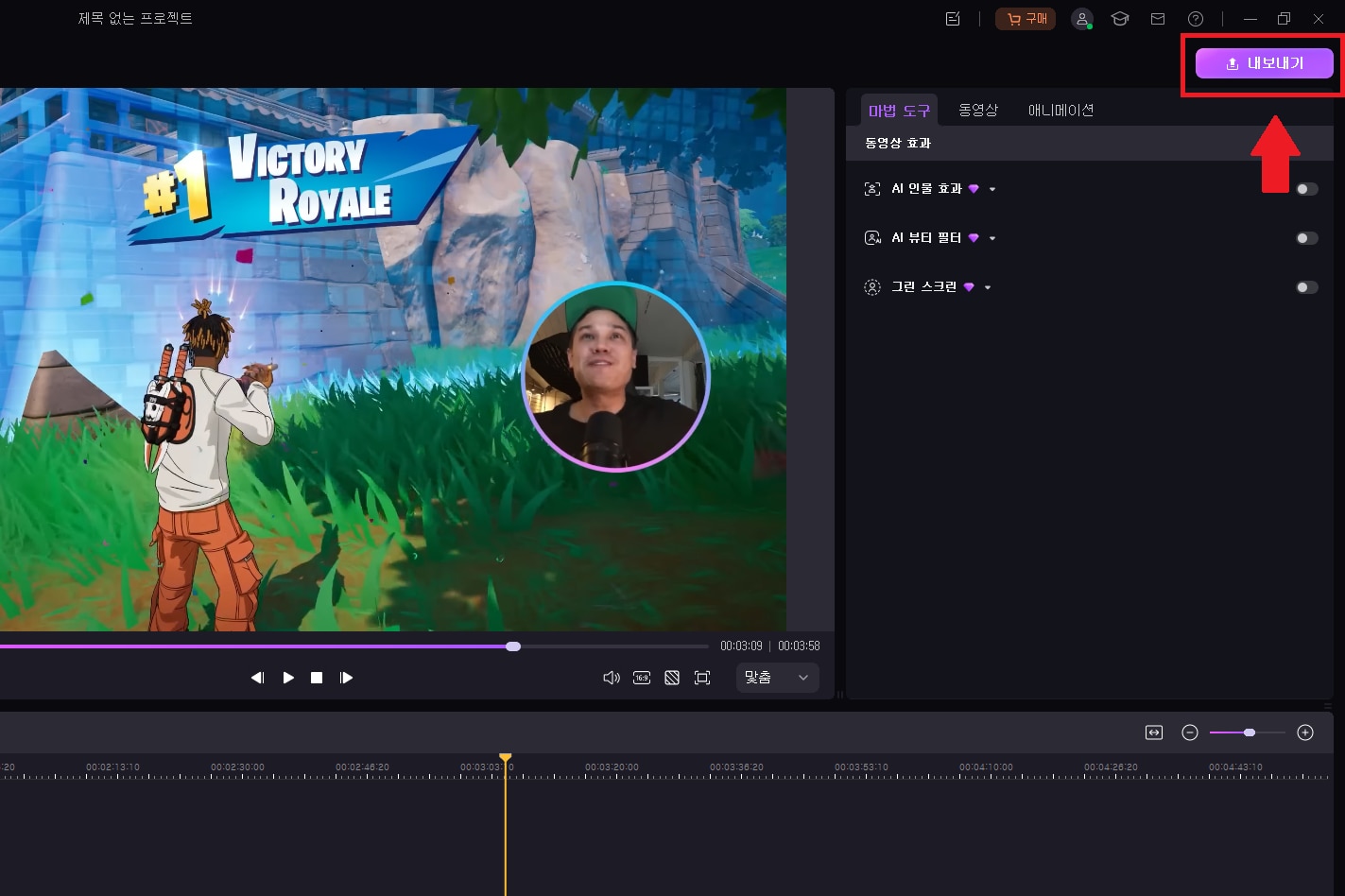Click the 00:04:10:00 timeline ruler mark
This screenshot has width=1345, height=896.
986,767
